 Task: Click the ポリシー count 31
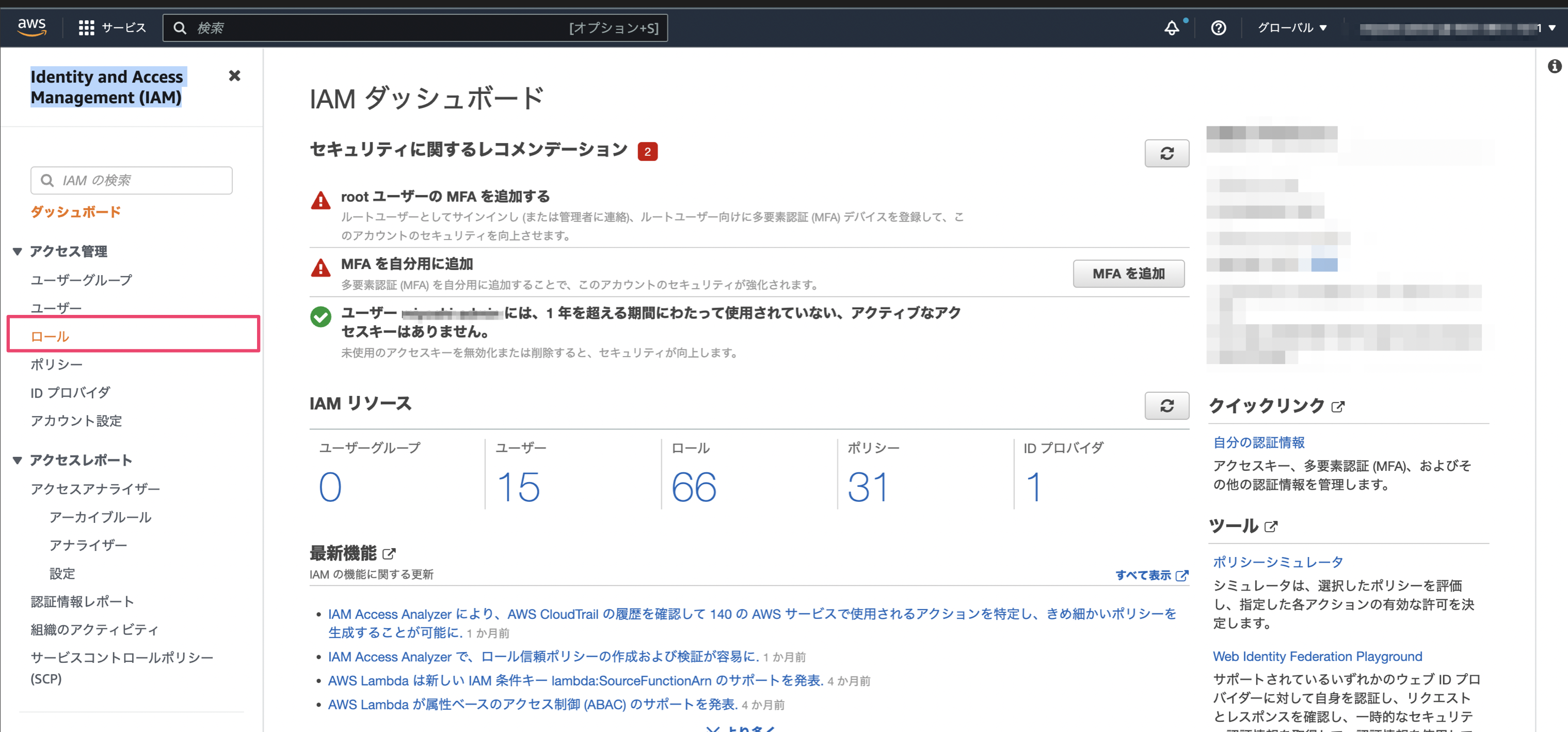(868, 487)
